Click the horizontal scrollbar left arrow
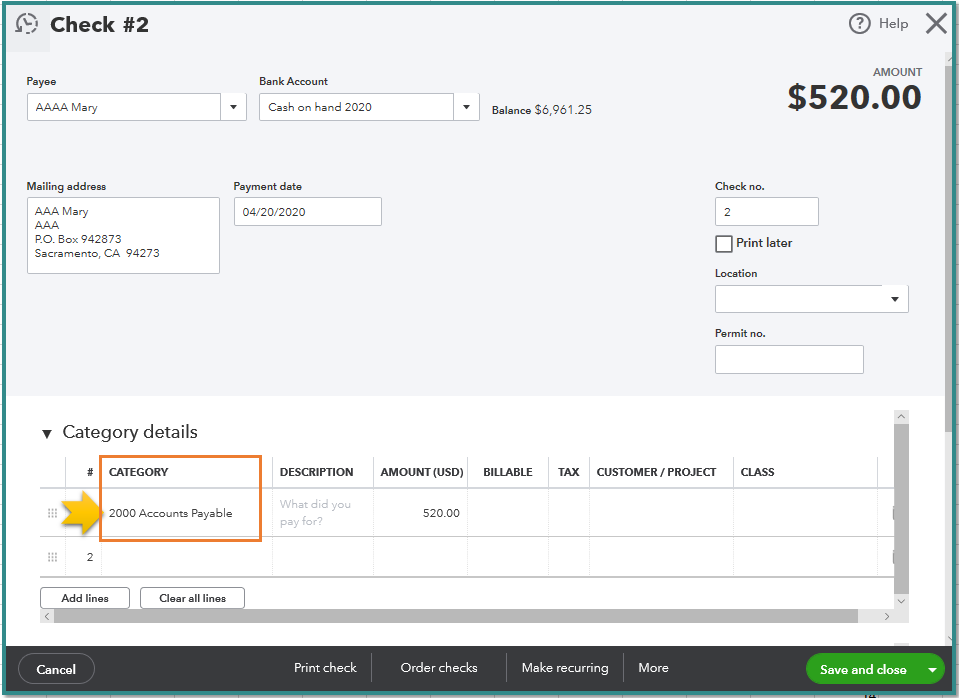This screenshot has height=698, width=959. click(47, 616)
